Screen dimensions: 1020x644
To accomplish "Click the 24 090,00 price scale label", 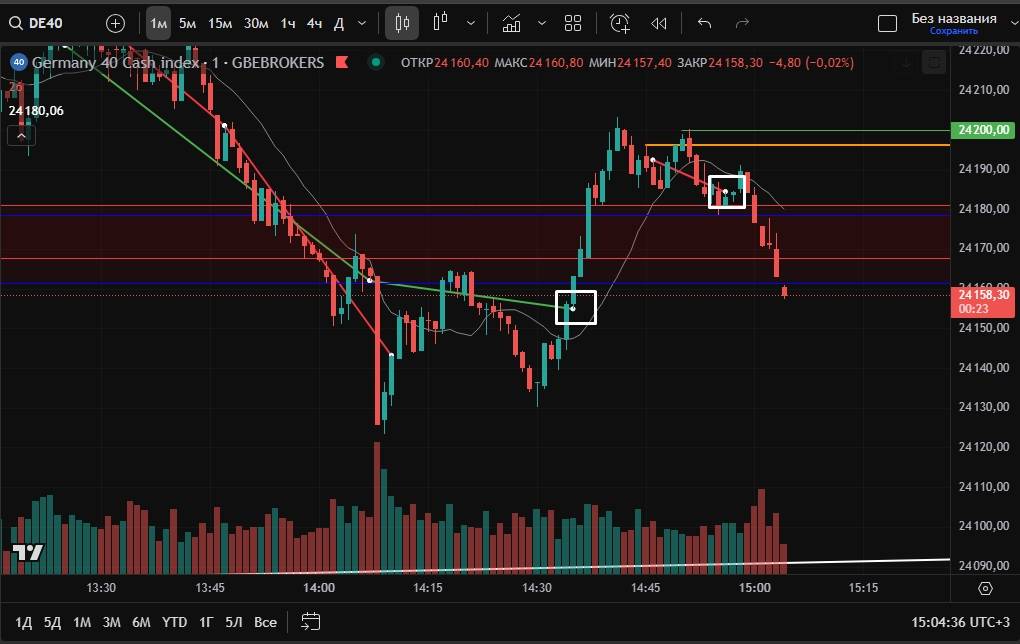I will (x=984, y=565).
